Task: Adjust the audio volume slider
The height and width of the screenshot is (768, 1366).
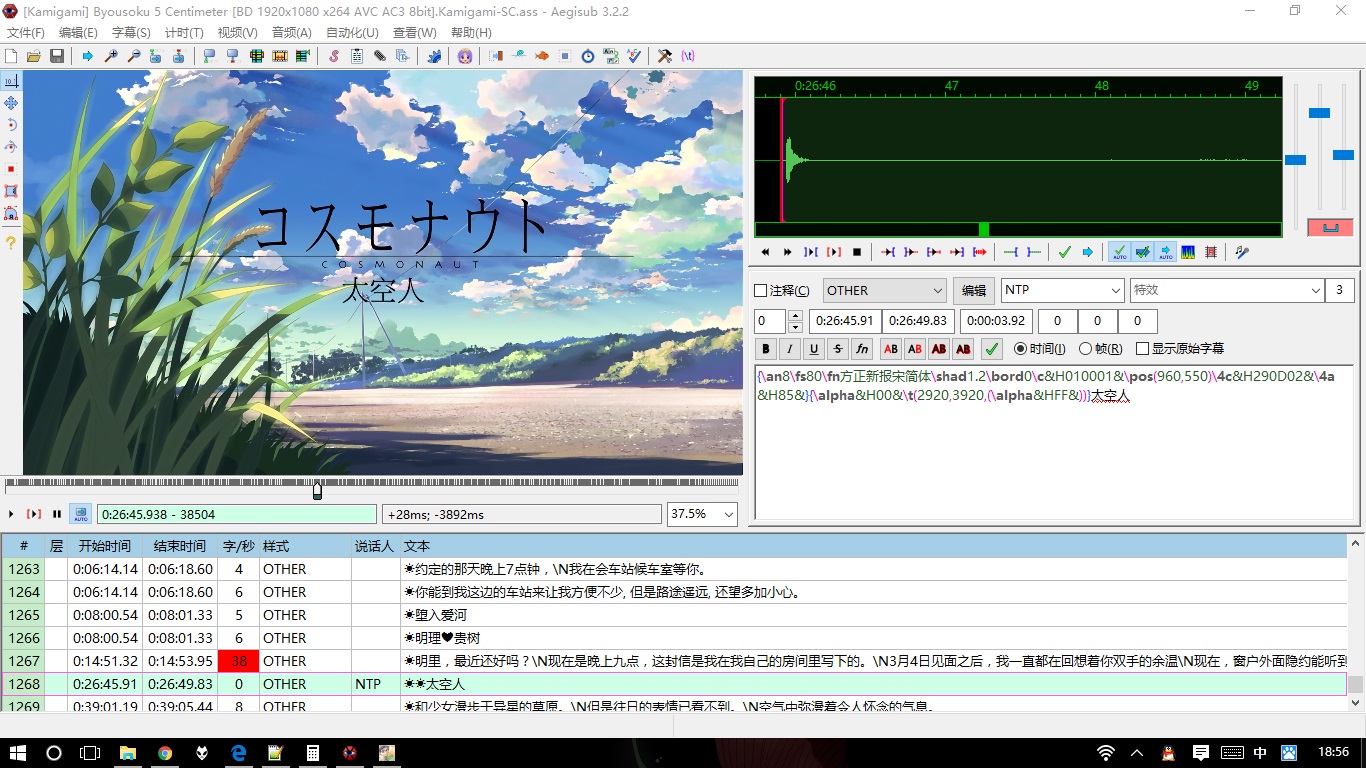Action: pyautogui.click(x=1343, y=154)
